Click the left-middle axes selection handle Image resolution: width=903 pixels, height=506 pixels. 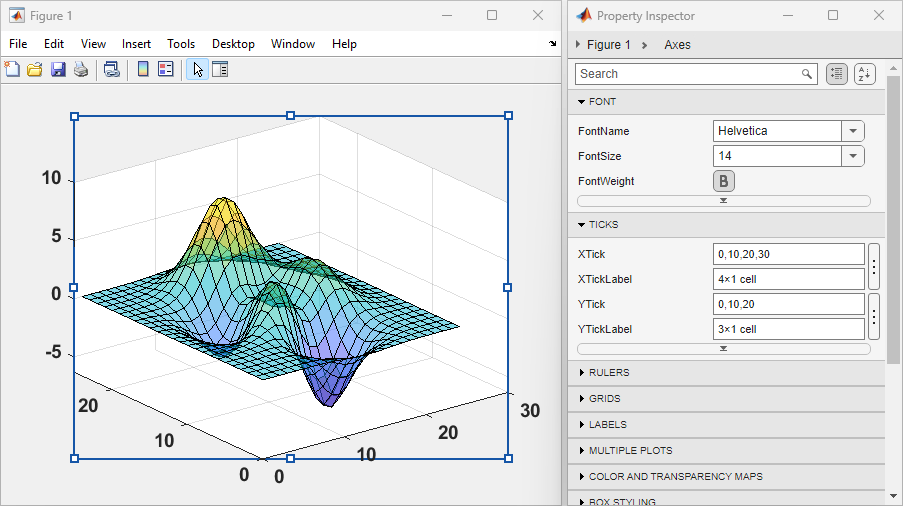pyautogui.click(x=74, y=287)
